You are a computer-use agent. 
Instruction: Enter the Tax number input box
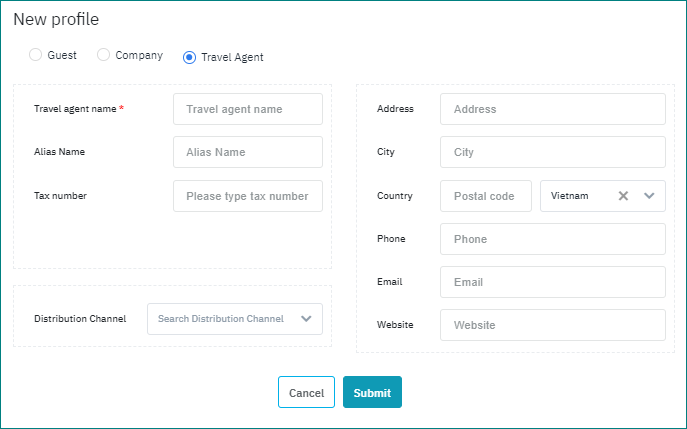point(248,196)
